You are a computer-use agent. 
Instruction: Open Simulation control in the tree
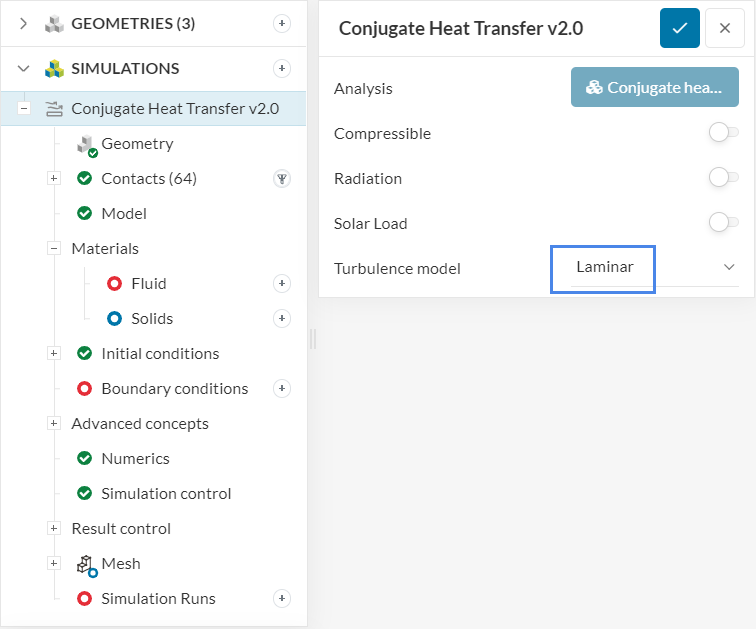pyautogui.click(x=166, y=494)
